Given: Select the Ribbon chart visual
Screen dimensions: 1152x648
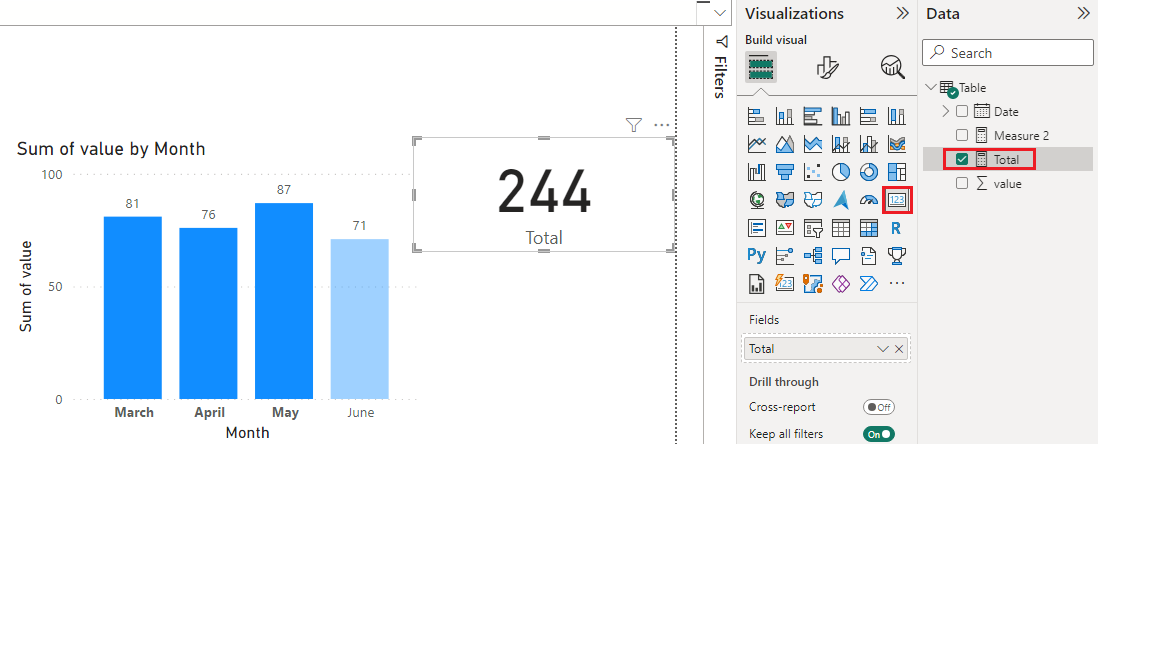Looking at the screenshot, I should click(x=896, y=144).
